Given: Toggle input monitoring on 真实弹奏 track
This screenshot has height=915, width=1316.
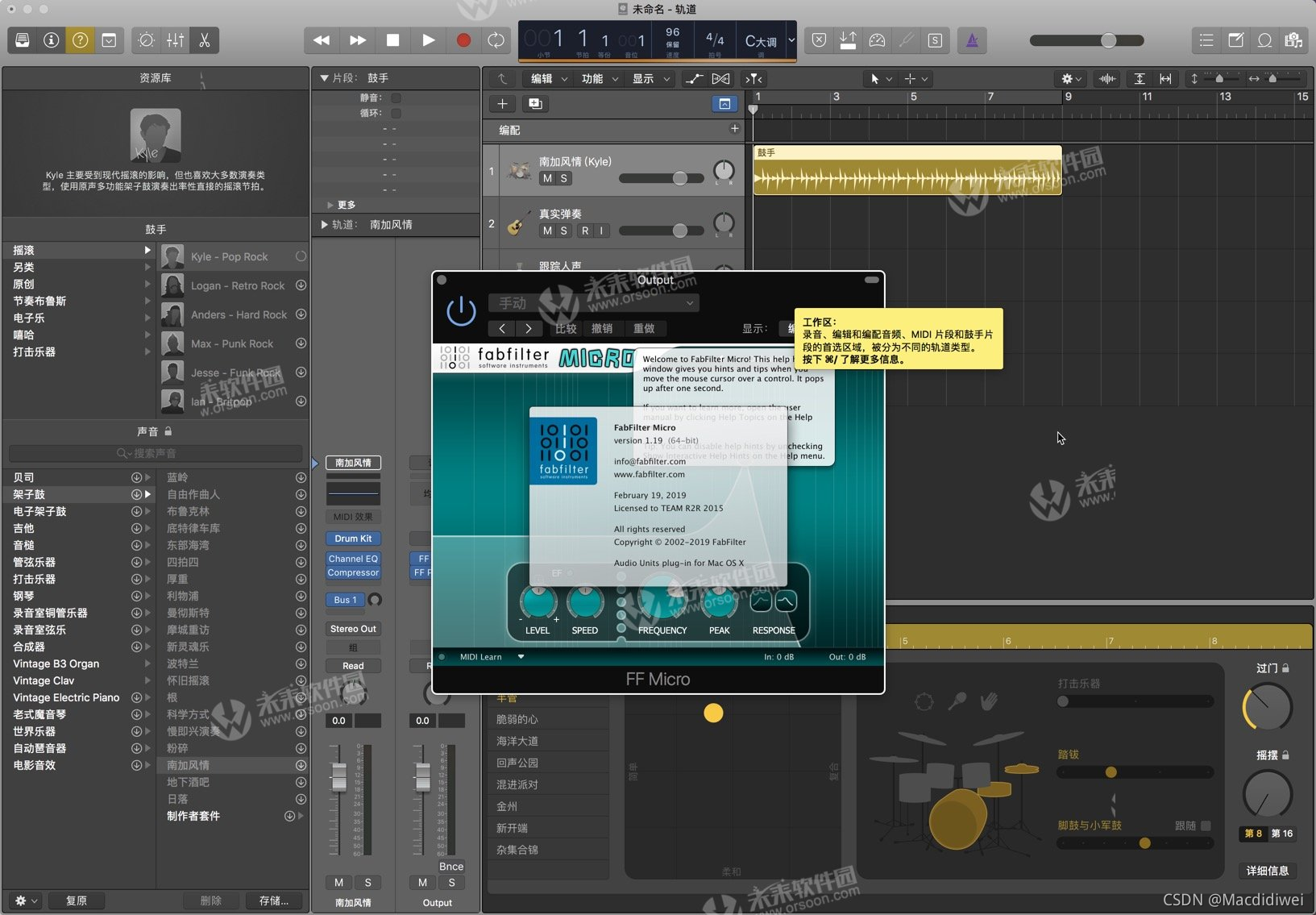Looking at the screenshot, I should [601, 231].
